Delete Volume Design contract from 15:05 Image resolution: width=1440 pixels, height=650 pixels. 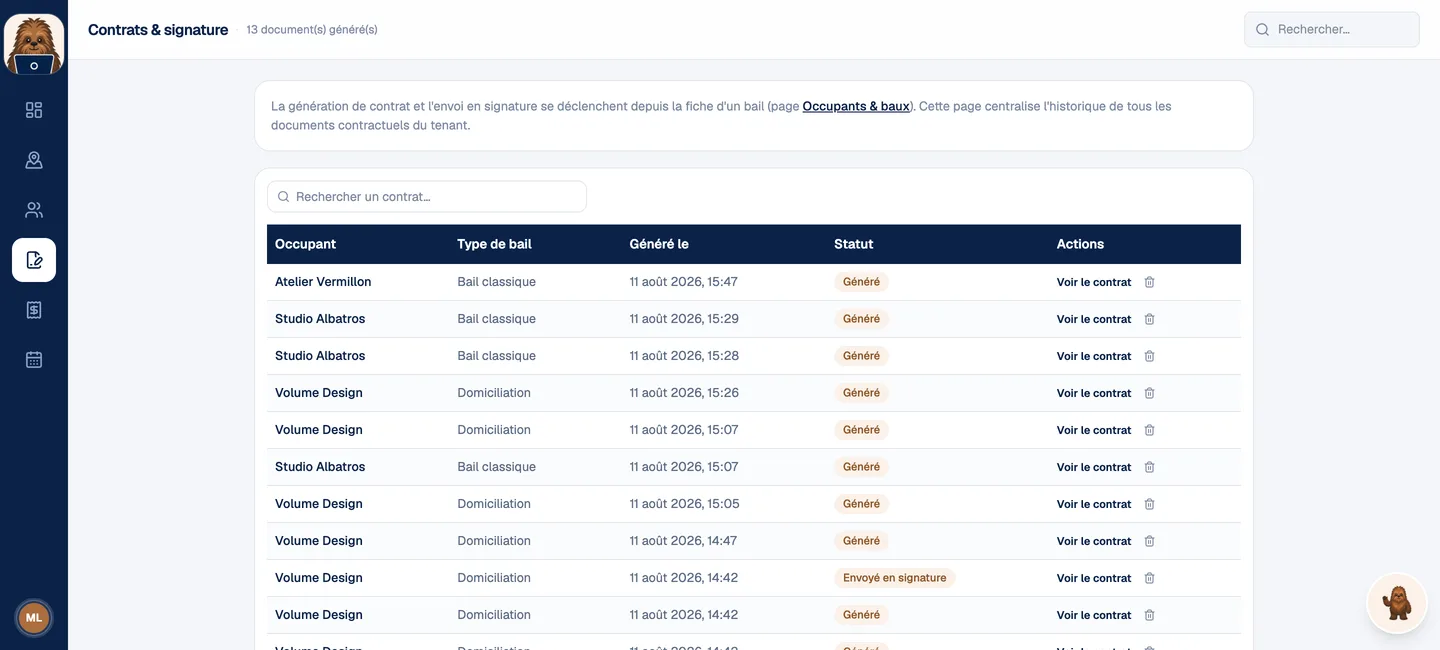tap(1149, 504)
